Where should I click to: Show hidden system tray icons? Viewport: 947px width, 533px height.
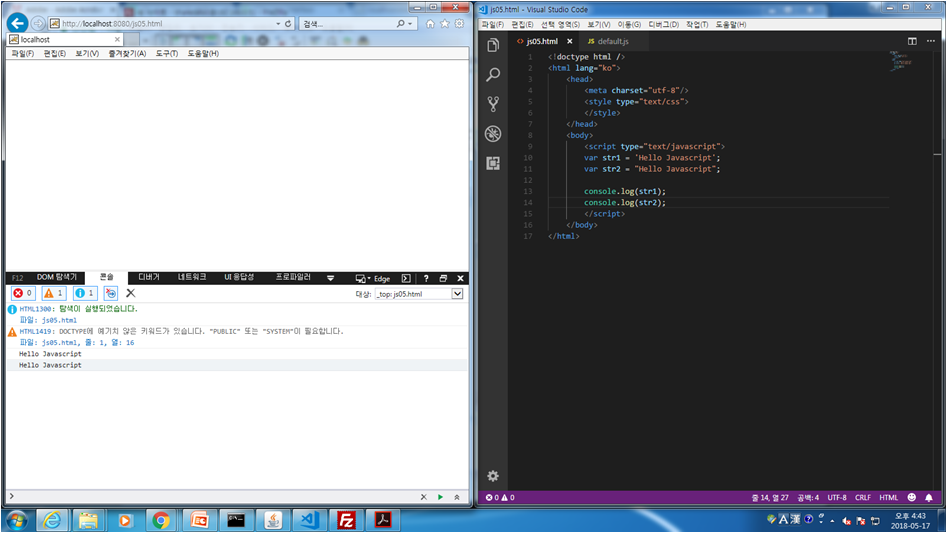click(x=832, y=520)
